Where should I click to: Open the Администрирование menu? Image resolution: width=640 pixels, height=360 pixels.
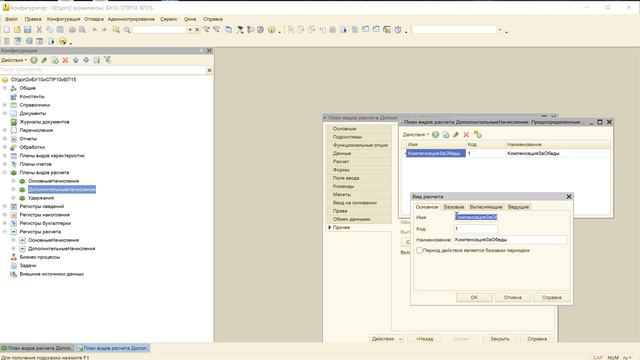(131, 19)
